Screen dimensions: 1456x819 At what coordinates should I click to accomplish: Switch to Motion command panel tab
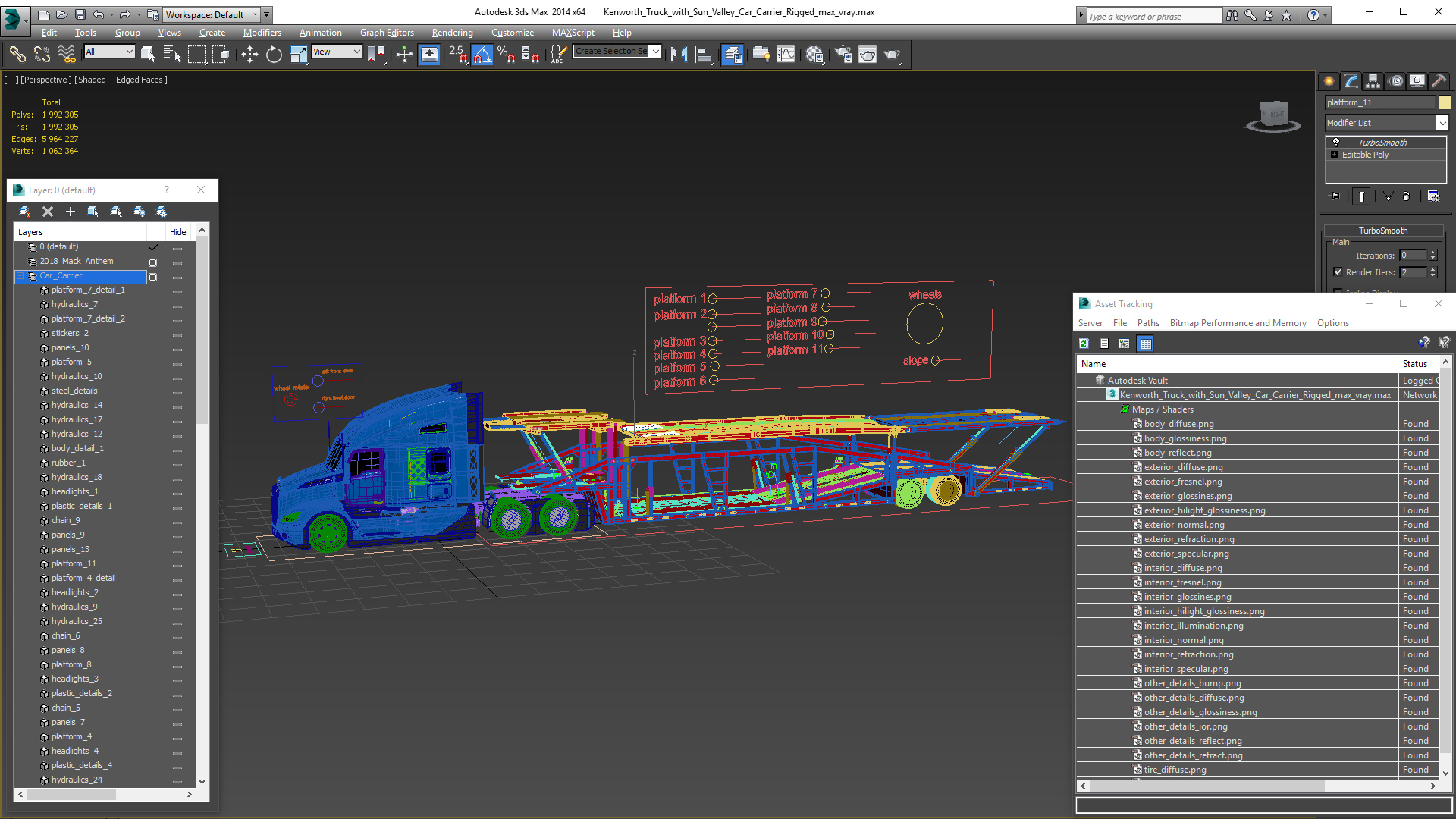point(1396,80)
